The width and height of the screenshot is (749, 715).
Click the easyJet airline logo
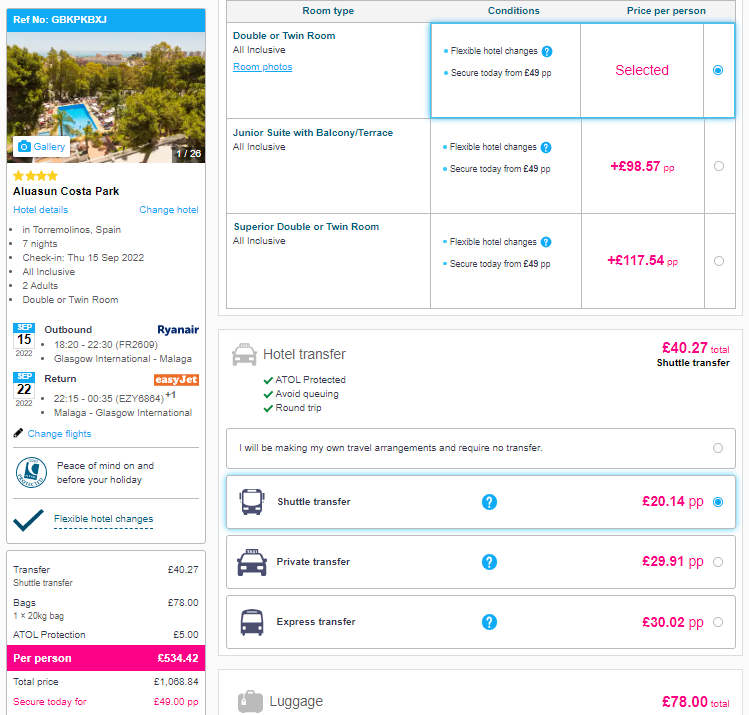[176, 380]
